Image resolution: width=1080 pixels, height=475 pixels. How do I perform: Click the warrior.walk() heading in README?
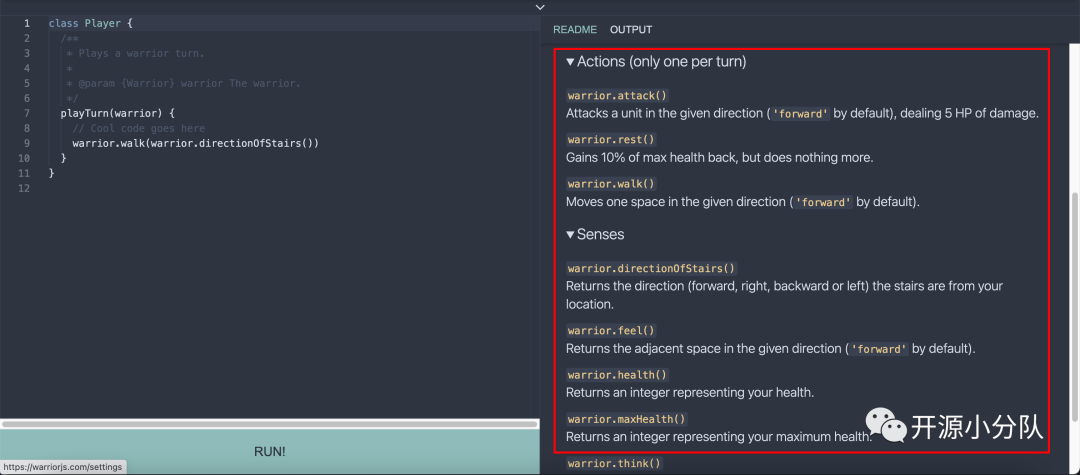pyautogui.click(x=611, y=184)
